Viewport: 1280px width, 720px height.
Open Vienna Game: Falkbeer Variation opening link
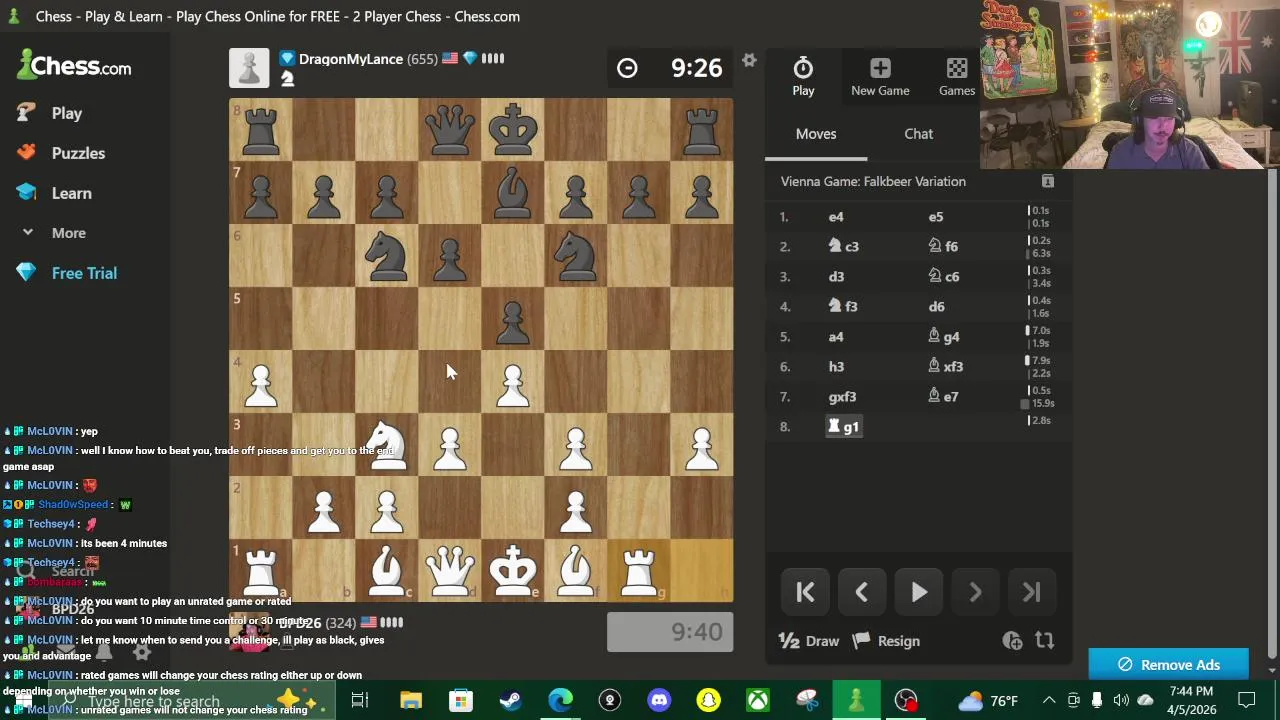point(873,182)
